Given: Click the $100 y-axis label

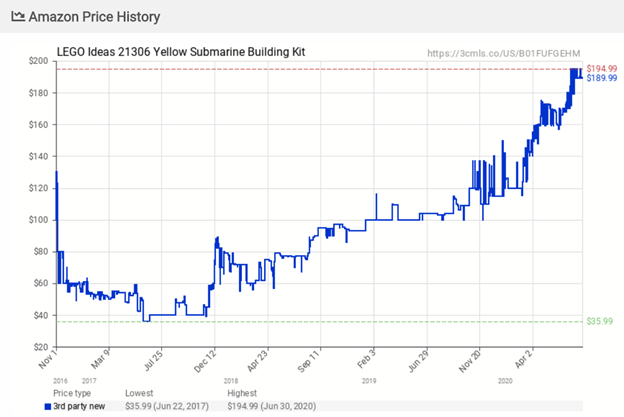Looking at the screenshot, I should (x=37, y=220).
